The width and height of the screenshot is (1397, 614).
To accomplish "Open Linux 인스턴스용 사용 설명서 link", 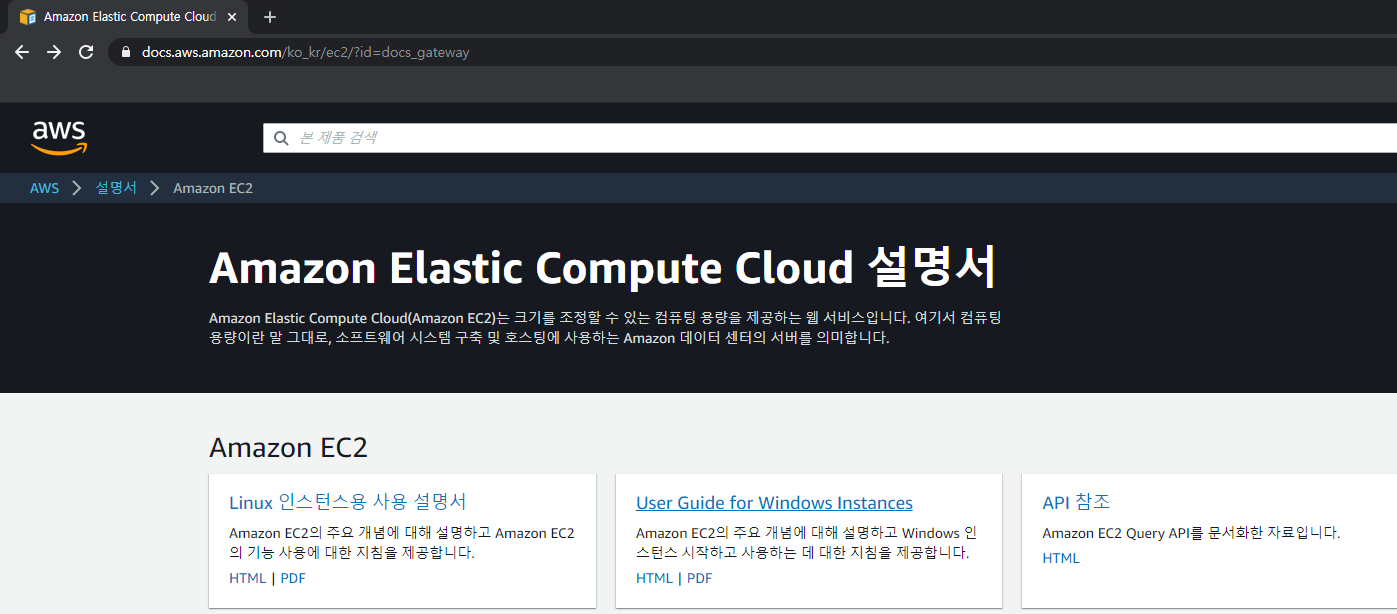I will (x=348, y=502).
